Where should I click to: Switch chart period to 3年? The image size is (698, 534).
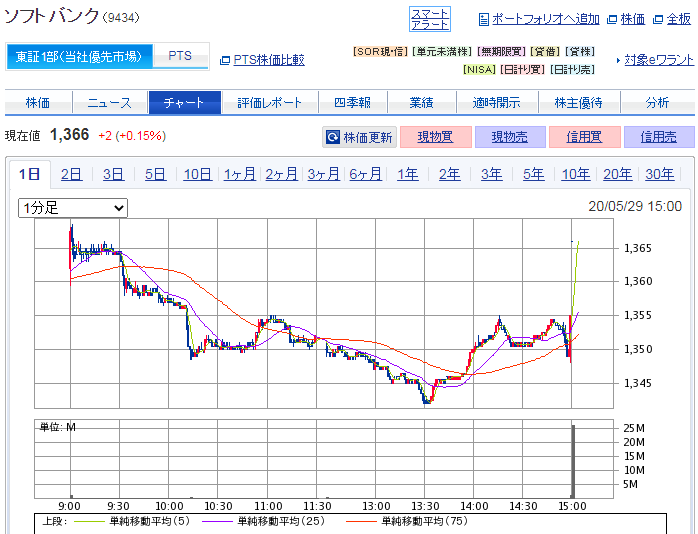pos(491,174)
